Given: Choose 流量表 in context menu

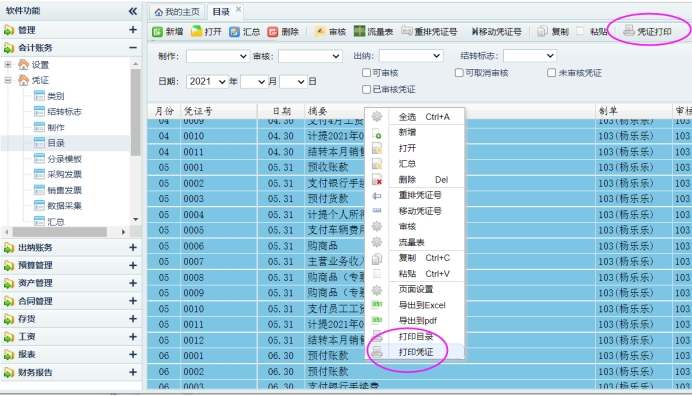Looking at the screenshot, I should coord(415,242).
